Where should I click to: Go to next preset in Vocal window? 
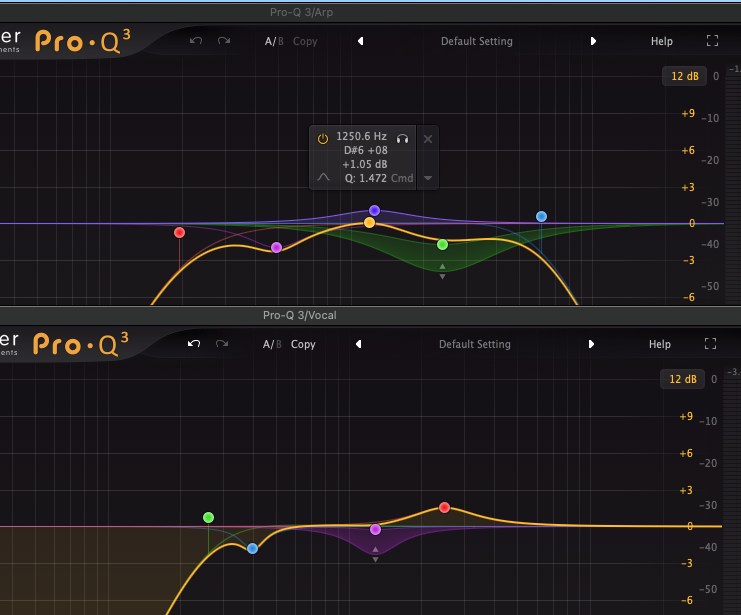click(x=591, y=344)
